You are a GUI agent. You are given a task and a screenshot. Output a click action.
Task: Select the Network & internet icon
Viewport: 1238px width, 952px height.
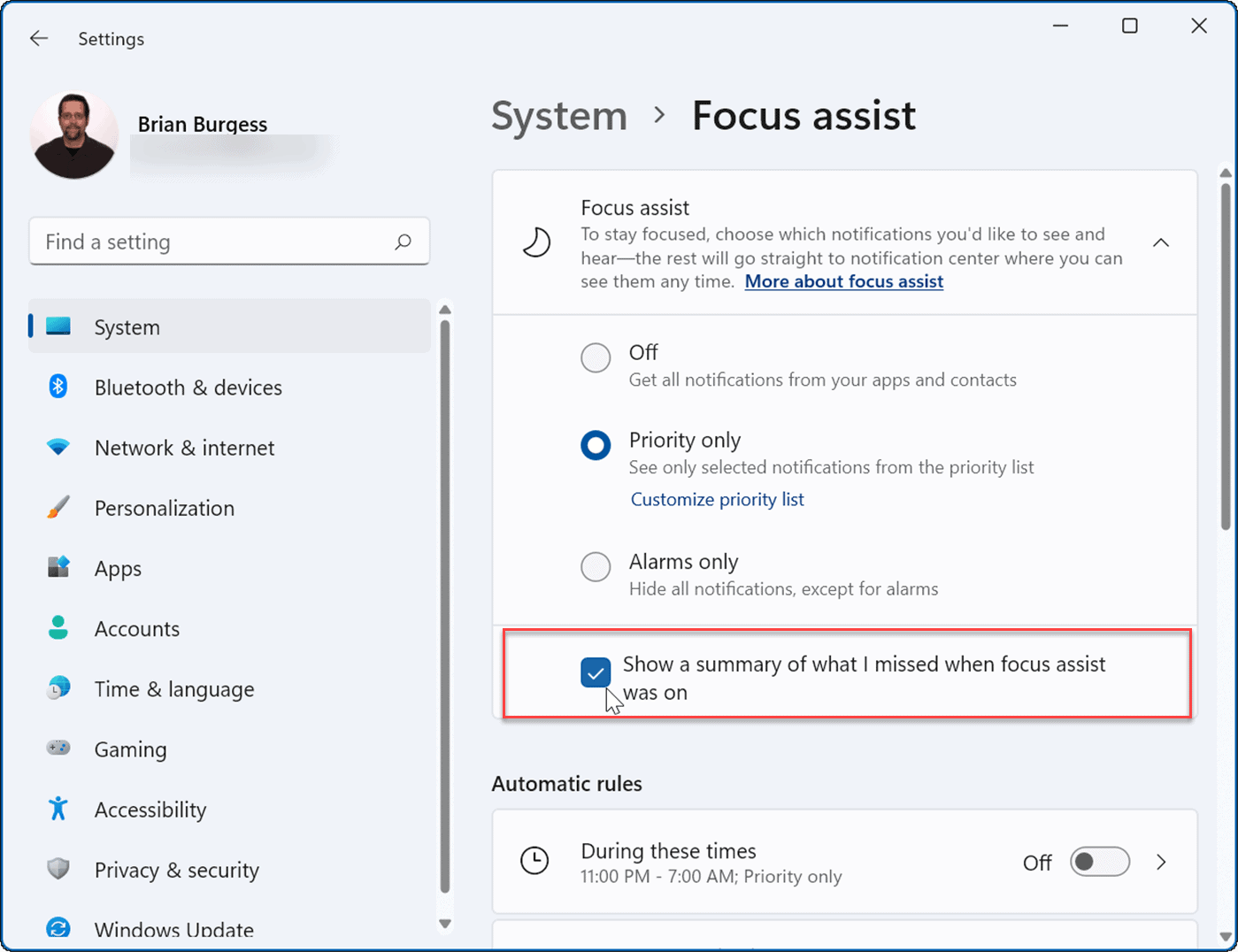(x=58, y=447)
